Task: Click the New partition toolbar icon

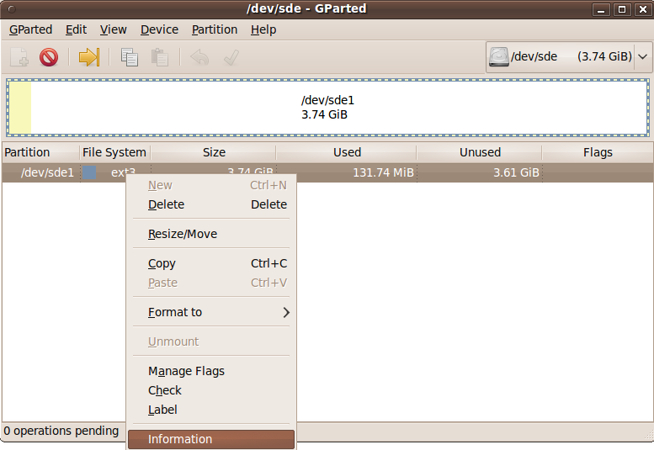Action: point(20,57)
